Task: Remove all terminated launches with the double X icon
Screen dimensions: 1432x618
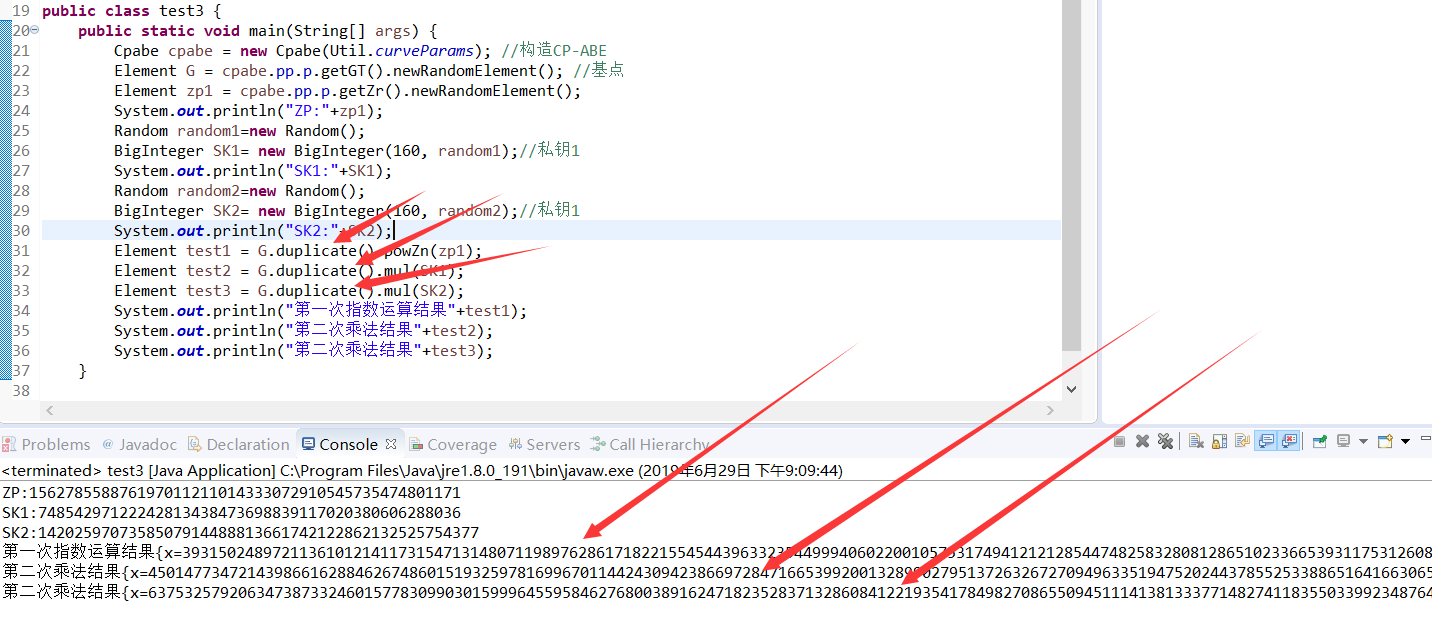Action: click(1165, 441)
